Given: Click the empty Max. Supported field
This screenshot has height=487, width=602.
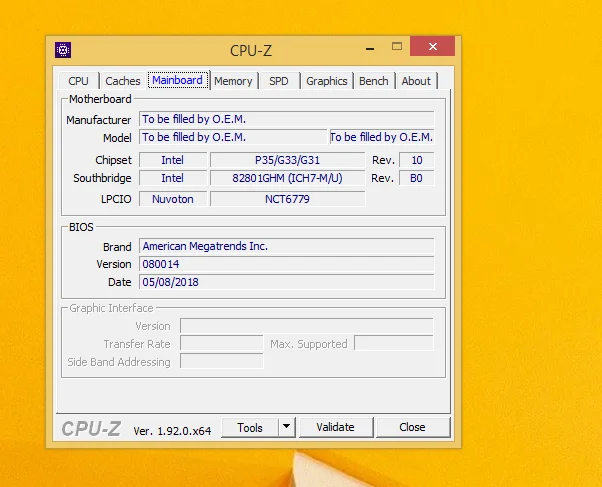Looking at the screenshot, I should click(x=394, y=343).
